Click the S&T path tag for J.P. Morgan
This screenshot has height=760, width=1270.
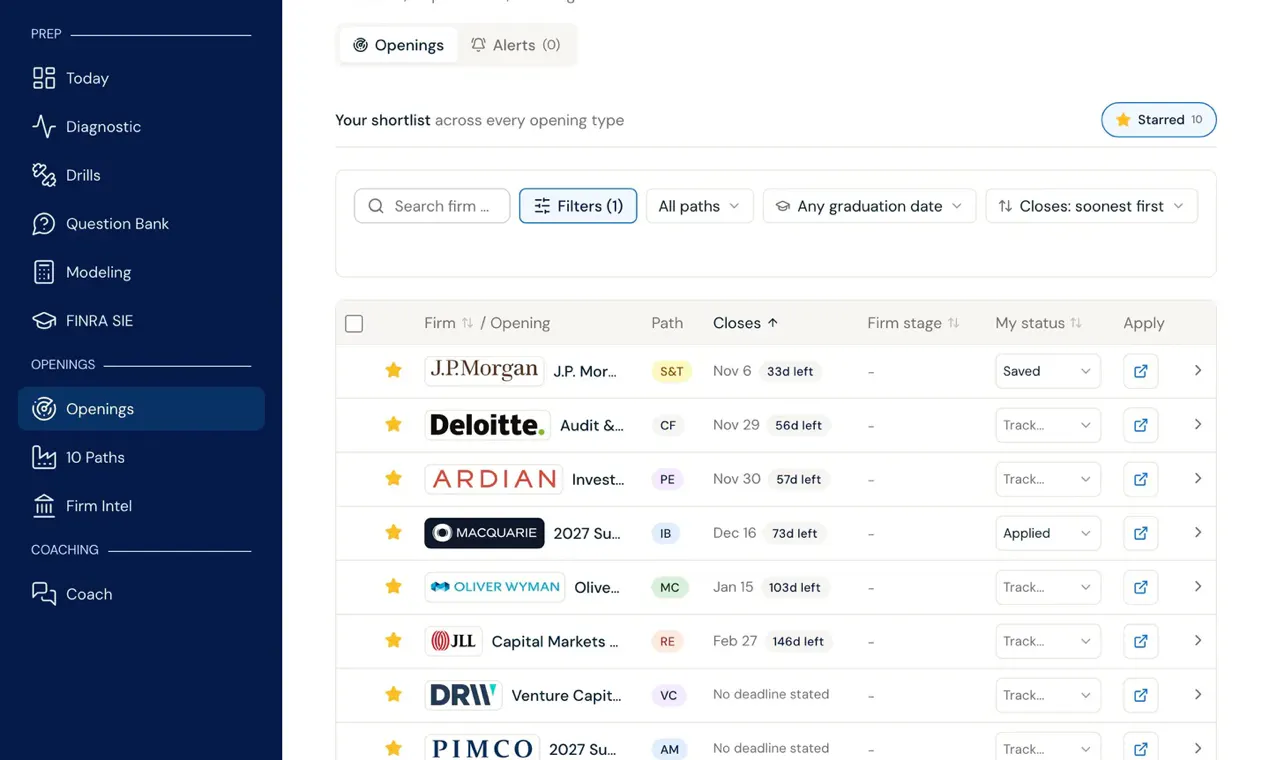(672, 371)
